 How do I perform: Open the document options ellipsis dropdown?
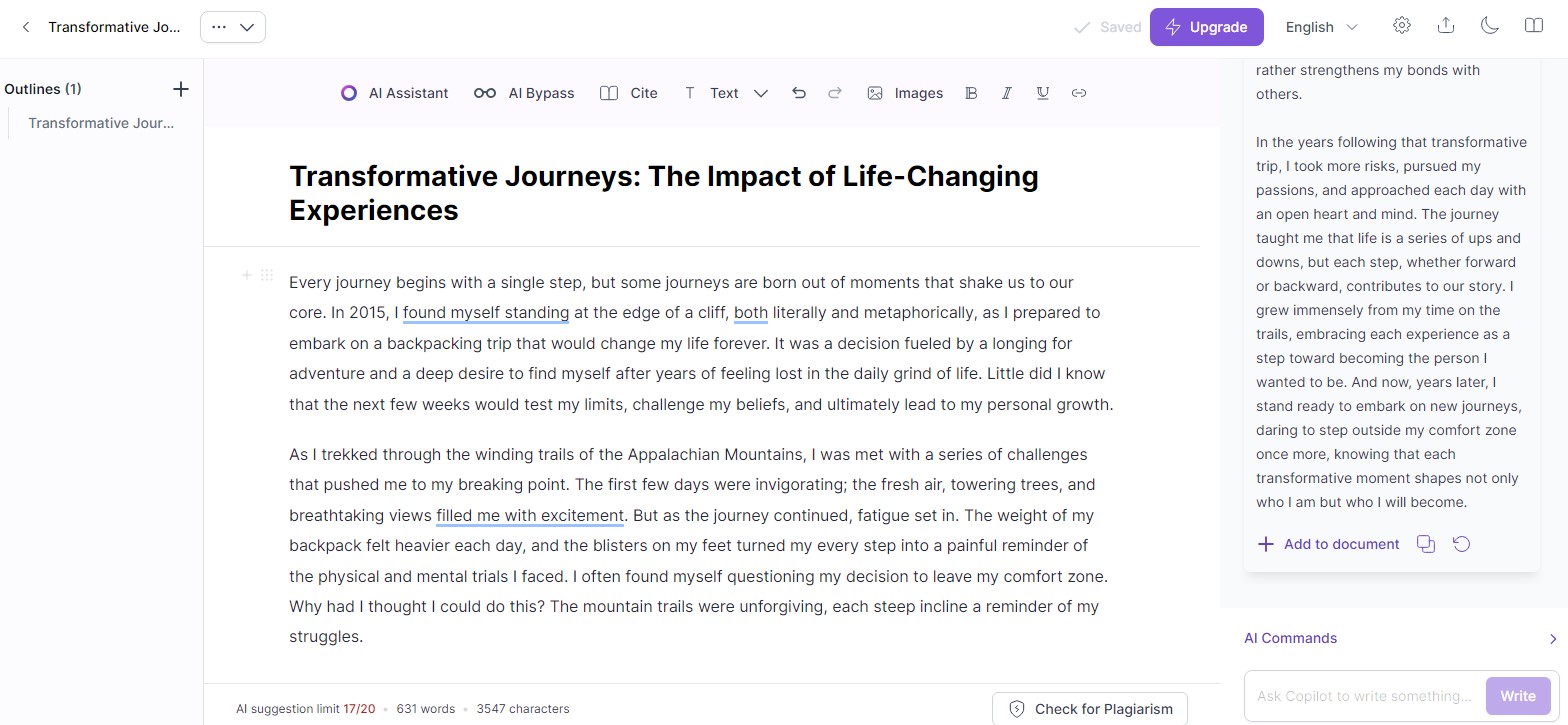coord(233,27)
